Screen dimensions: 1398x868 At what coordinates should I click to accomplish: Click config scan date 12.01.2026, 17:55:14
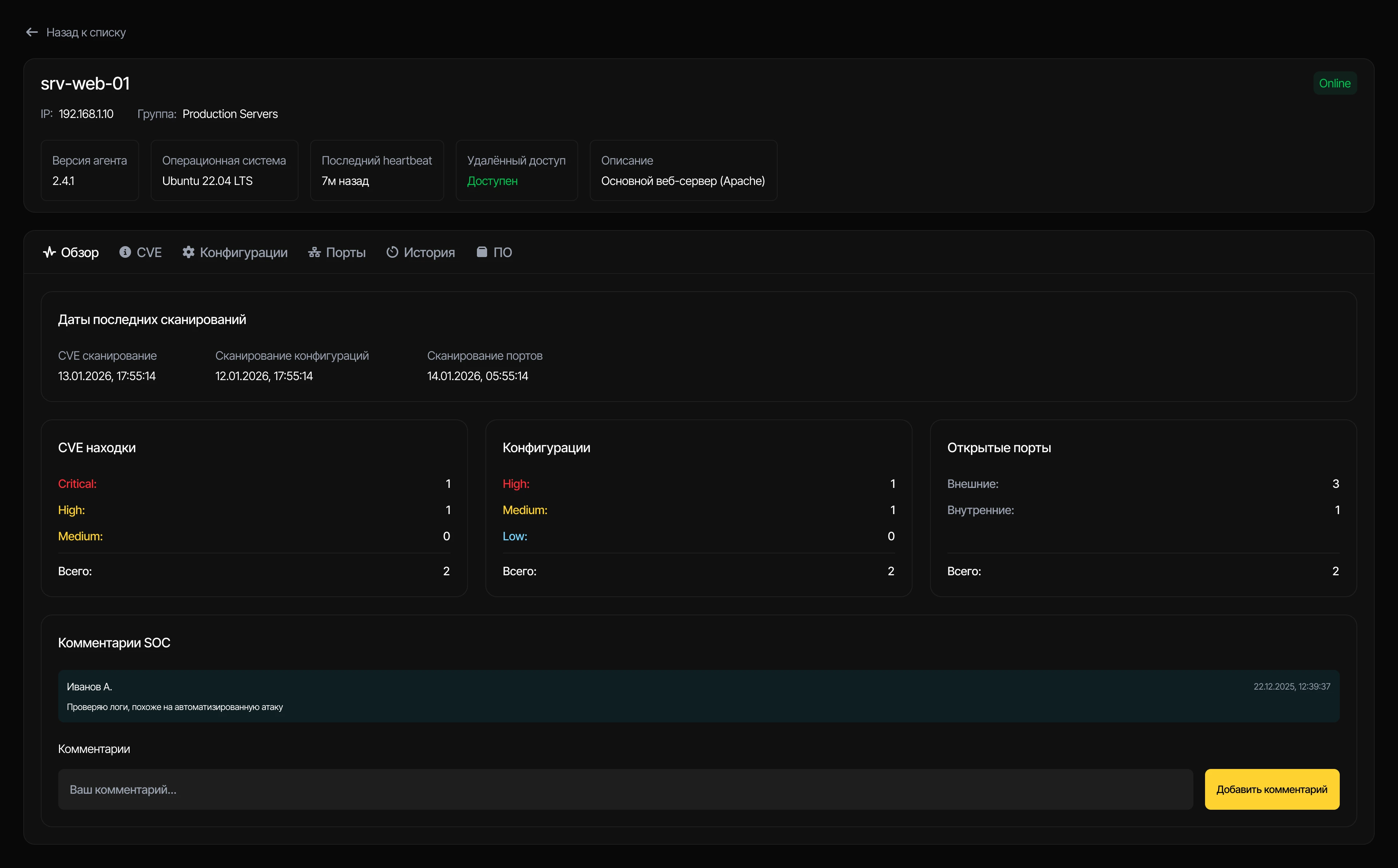(264, 376)
